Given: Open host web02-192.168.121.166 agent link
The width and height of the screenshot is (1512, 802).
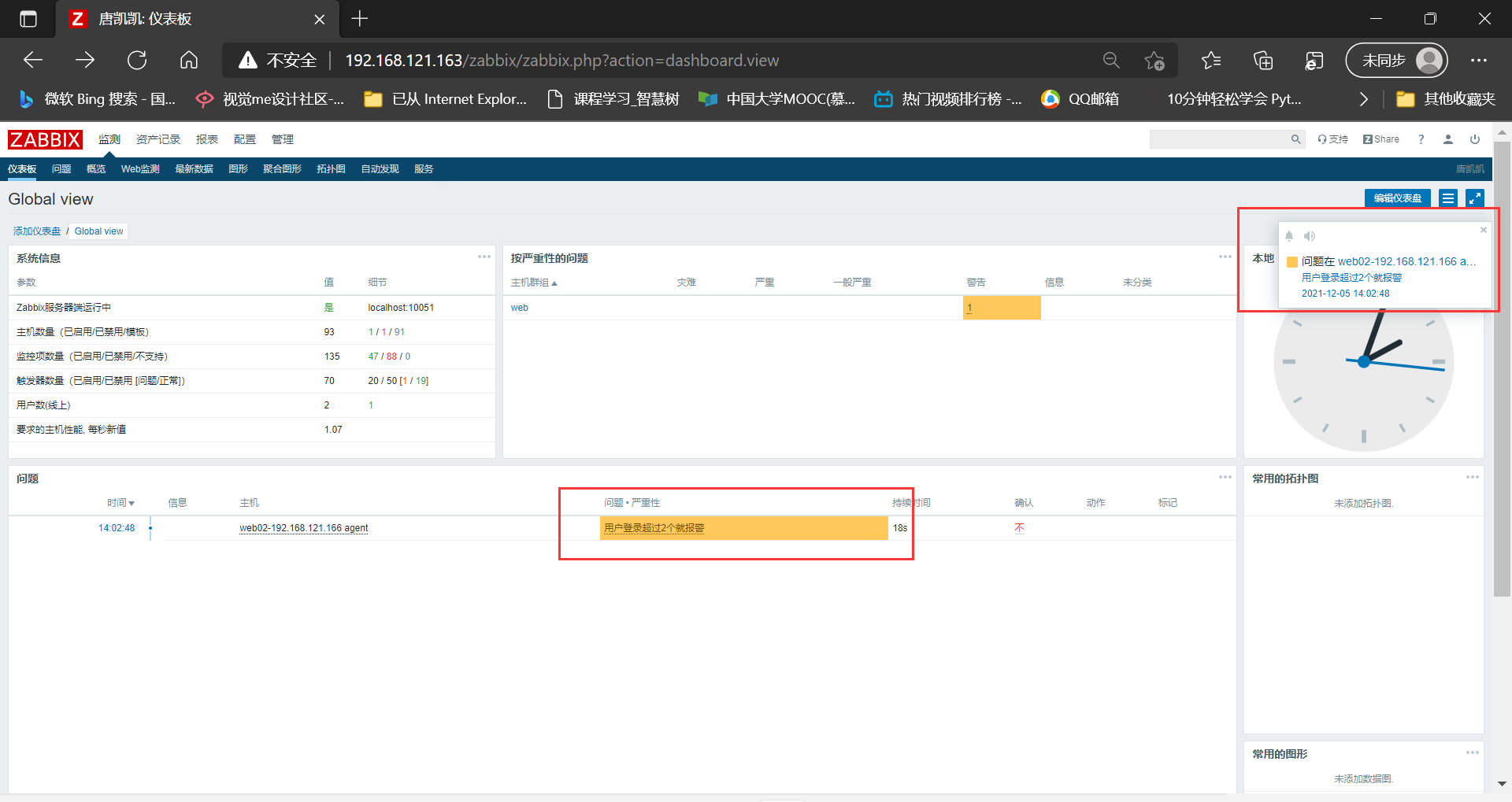Looking at the screenshot, I should click(304, 528).
